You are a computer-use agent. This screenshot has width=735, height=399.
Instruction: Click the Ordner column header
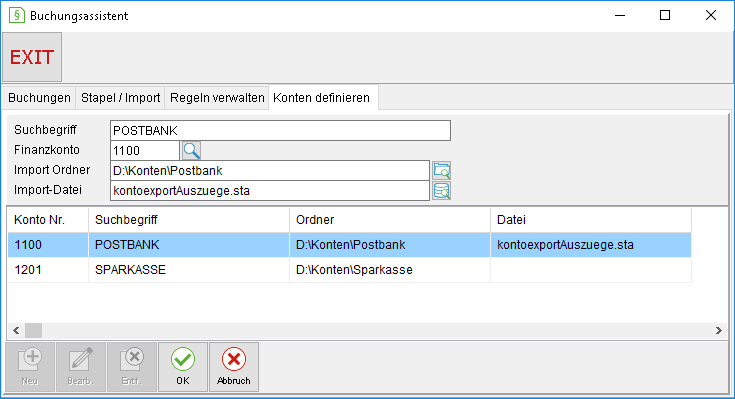(x=390, y=219)
